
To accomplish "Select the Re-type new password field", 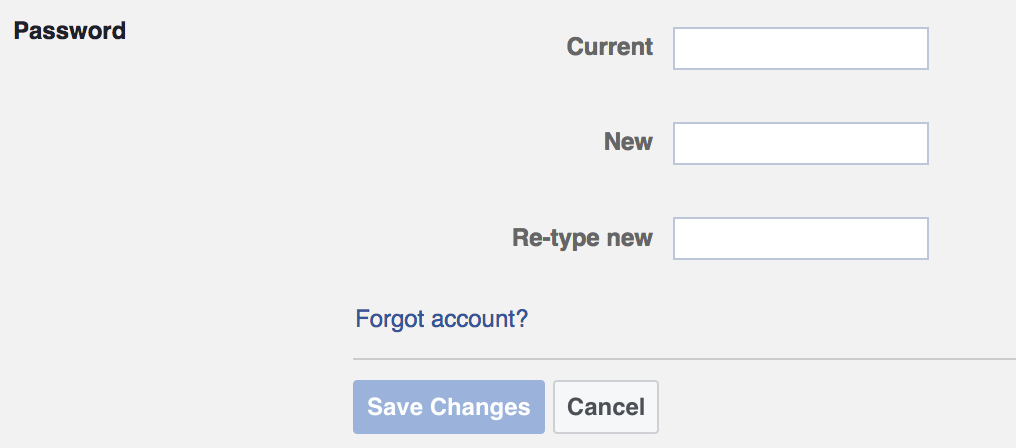I will pyautogui.click(x=800, y=239).
